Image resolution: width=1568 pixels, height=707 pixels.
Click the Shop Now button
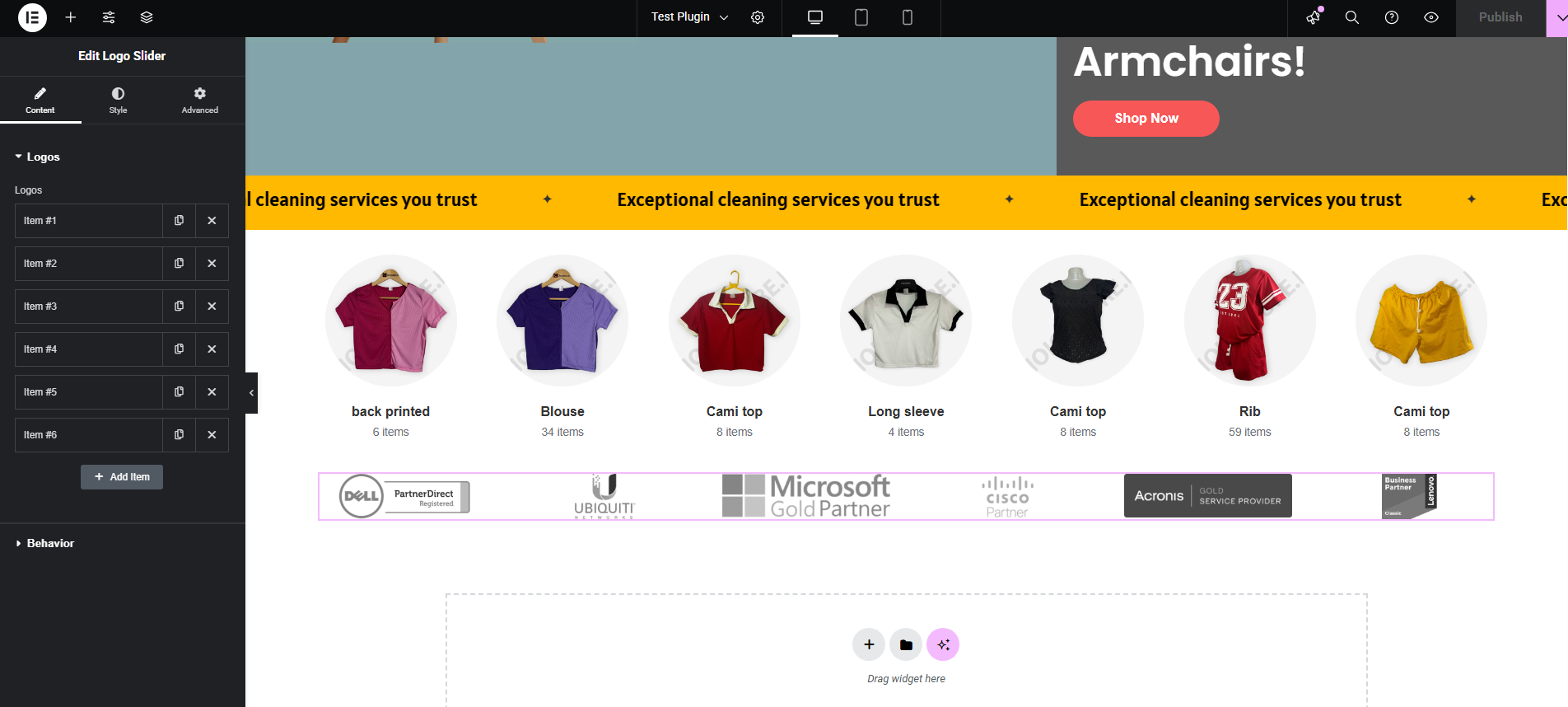1146,119
